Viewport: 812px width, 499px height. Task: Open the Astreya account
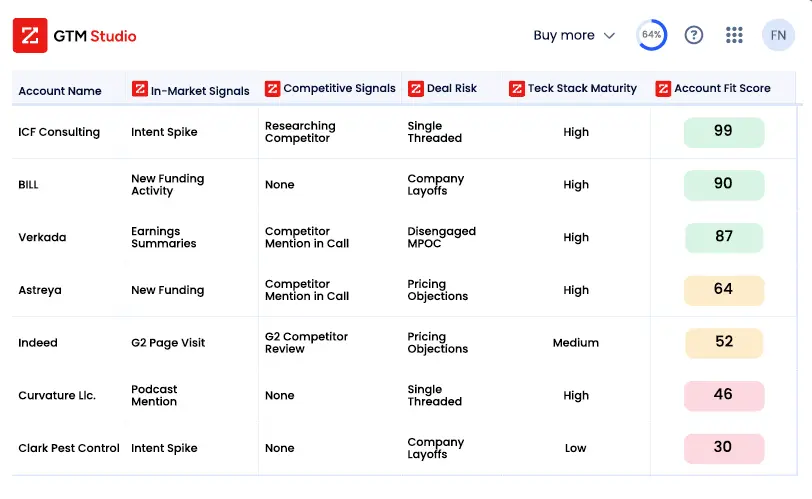click(40, 290)
